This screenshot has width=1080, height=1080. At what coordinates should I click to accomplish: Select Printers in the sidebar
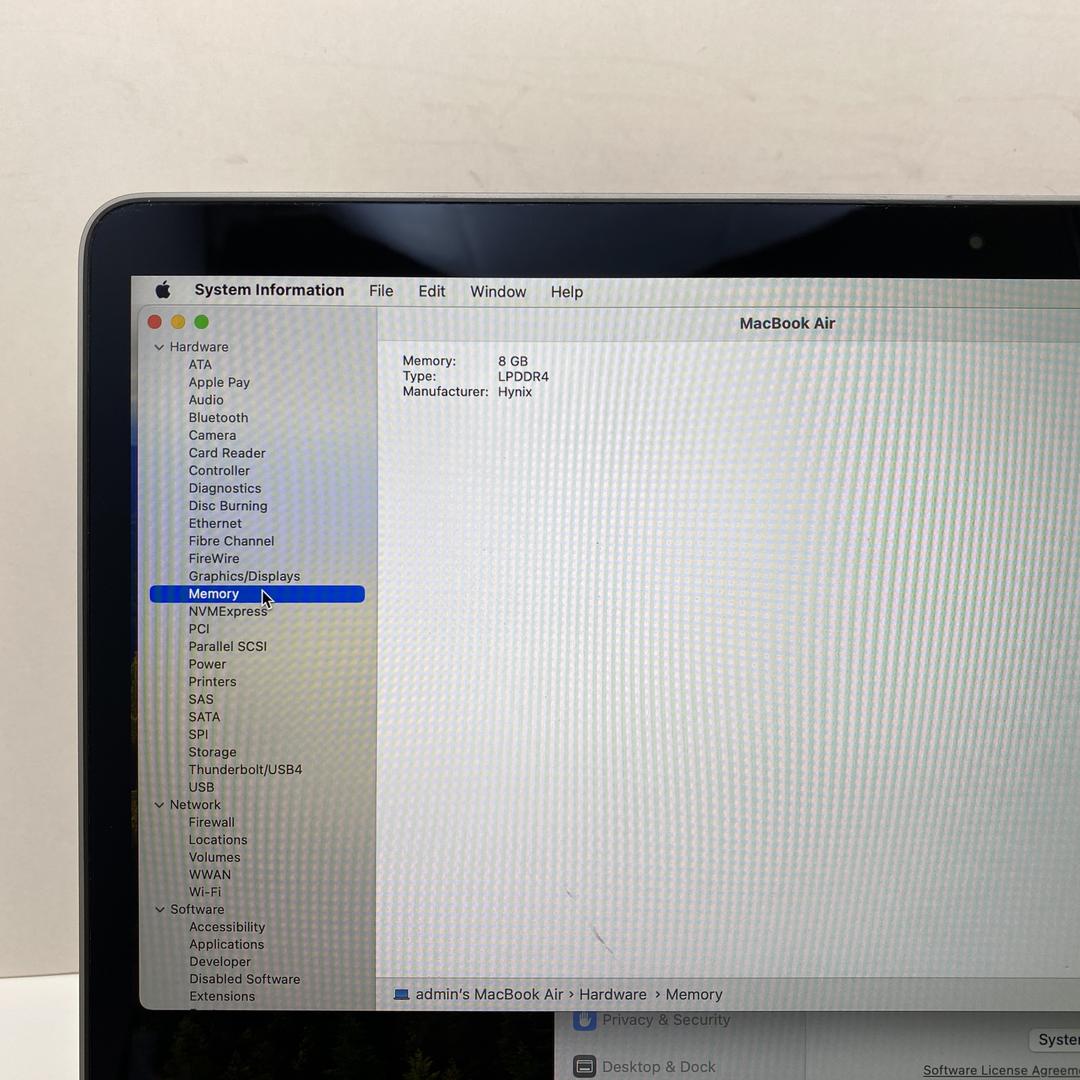click(x=212, y=681)
